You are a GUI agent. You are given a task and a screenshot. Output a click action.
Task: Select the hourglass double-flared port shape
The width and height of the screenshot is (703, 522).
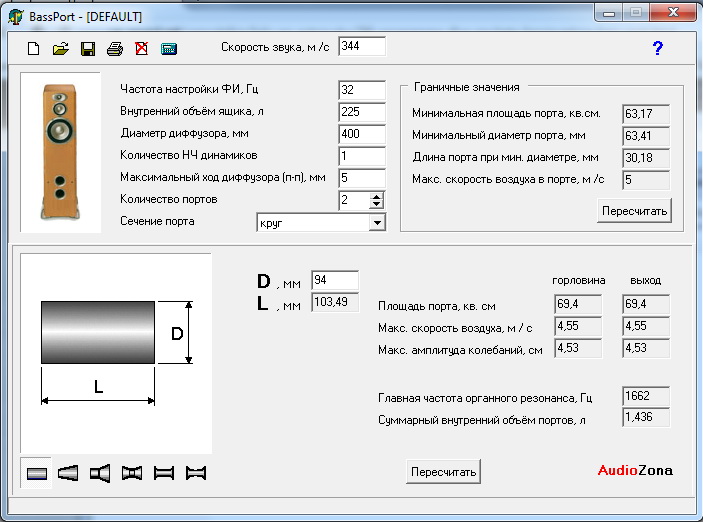coord(131,473)
